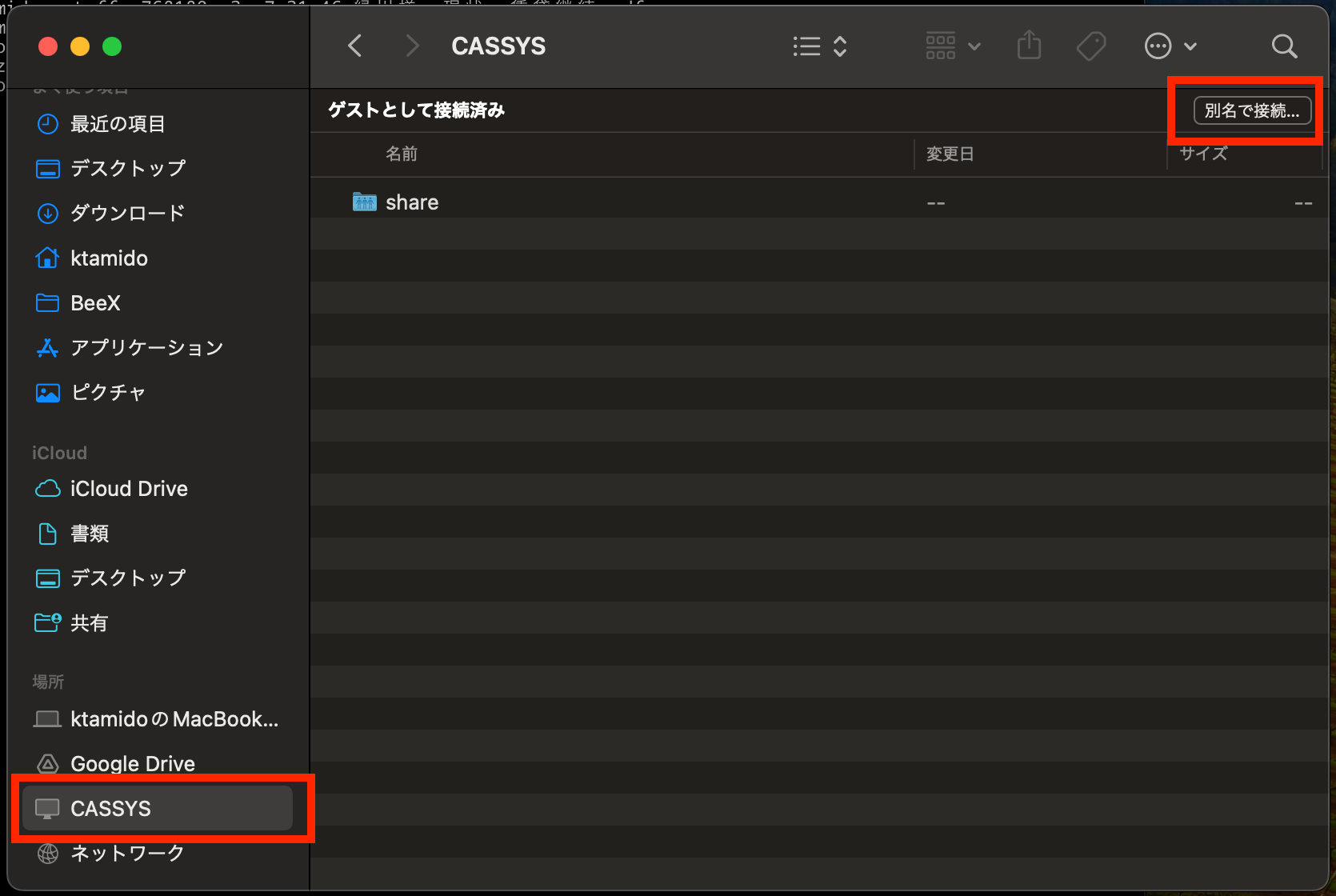Sort by 名前 column header
Screen dimensions: 1336x896
coord(402,154)
